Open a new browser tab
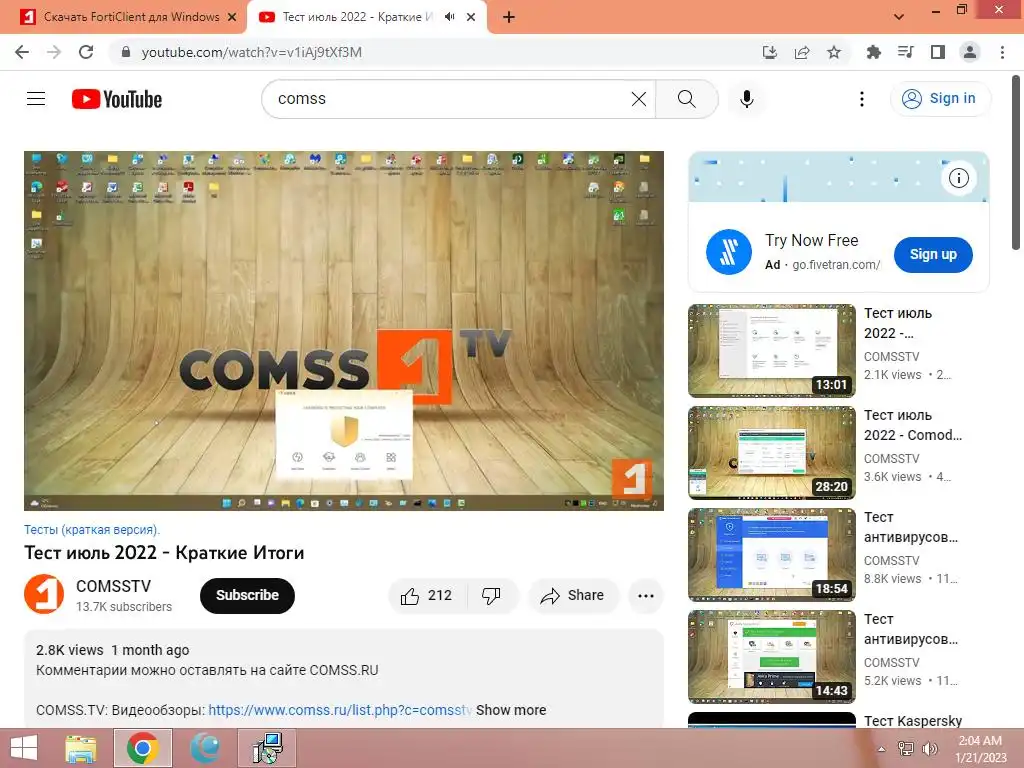Screen dimensions: 1024x768 509,17
